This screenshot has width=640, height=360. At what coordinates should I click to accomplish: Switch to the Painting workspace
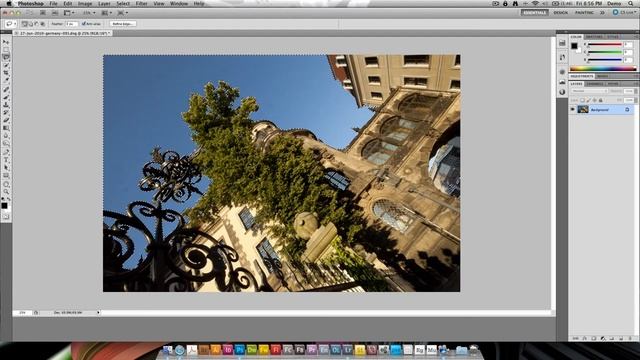pos(584,13)
